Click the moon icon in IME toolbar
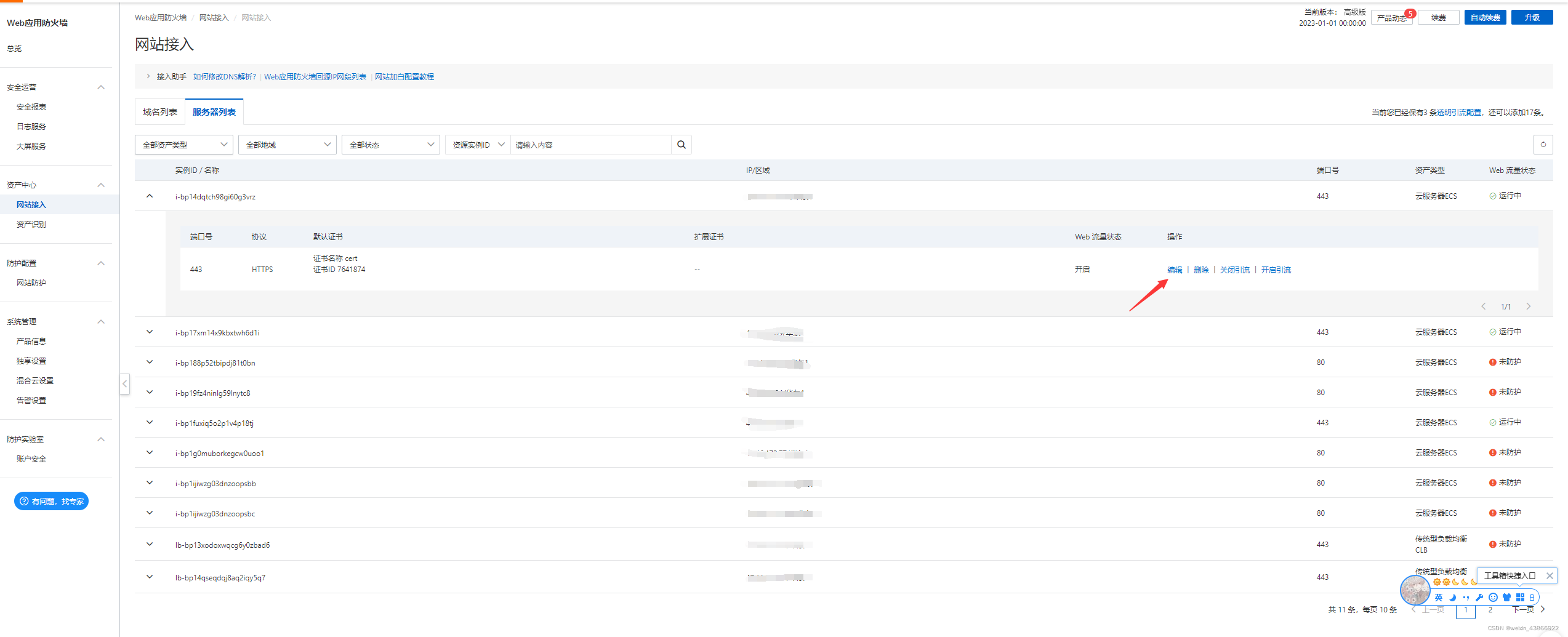Viewport: 1568px width, 637px height. [x=1452, y=597]
